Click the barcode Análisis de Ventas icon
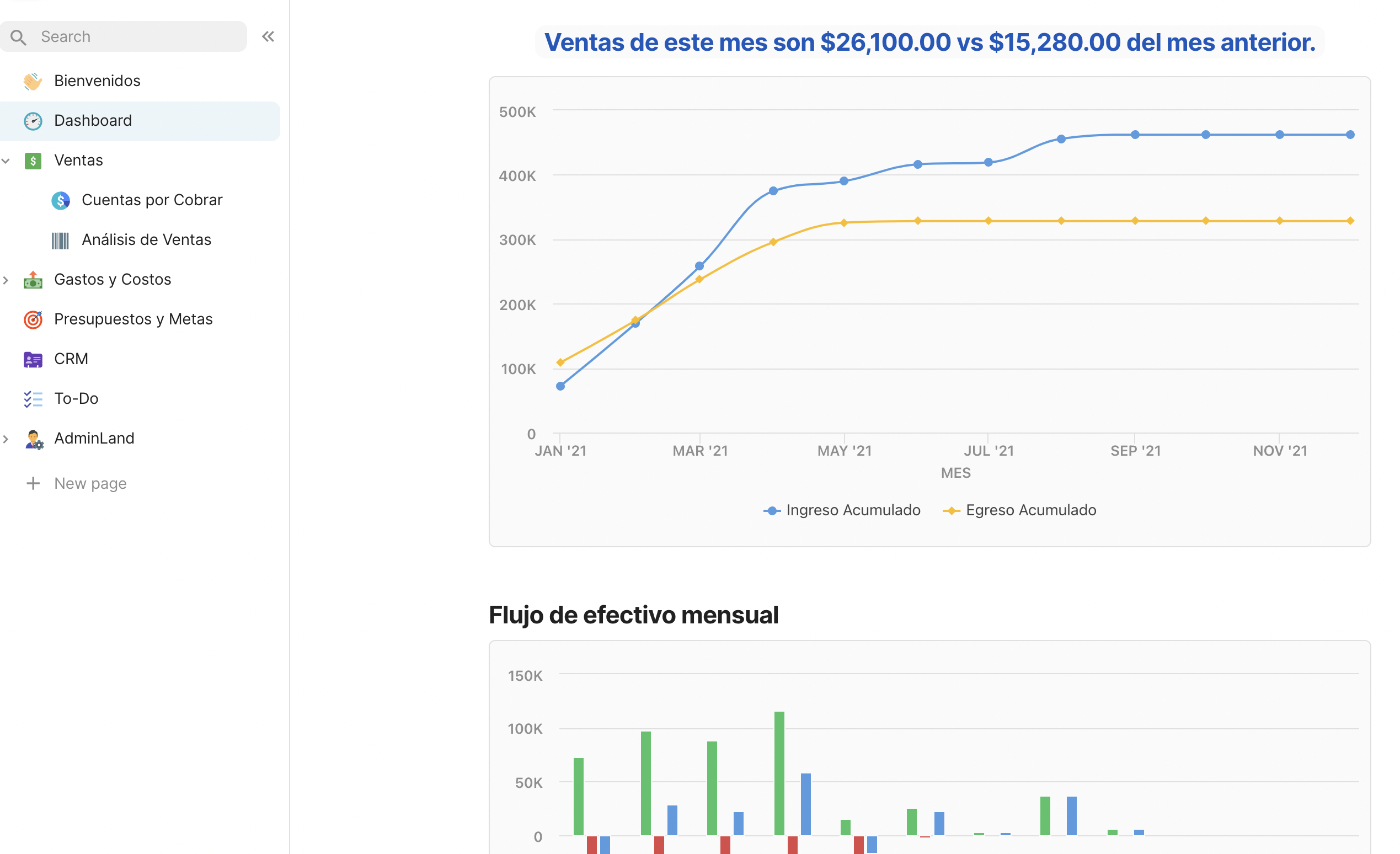 coord(60,241)
